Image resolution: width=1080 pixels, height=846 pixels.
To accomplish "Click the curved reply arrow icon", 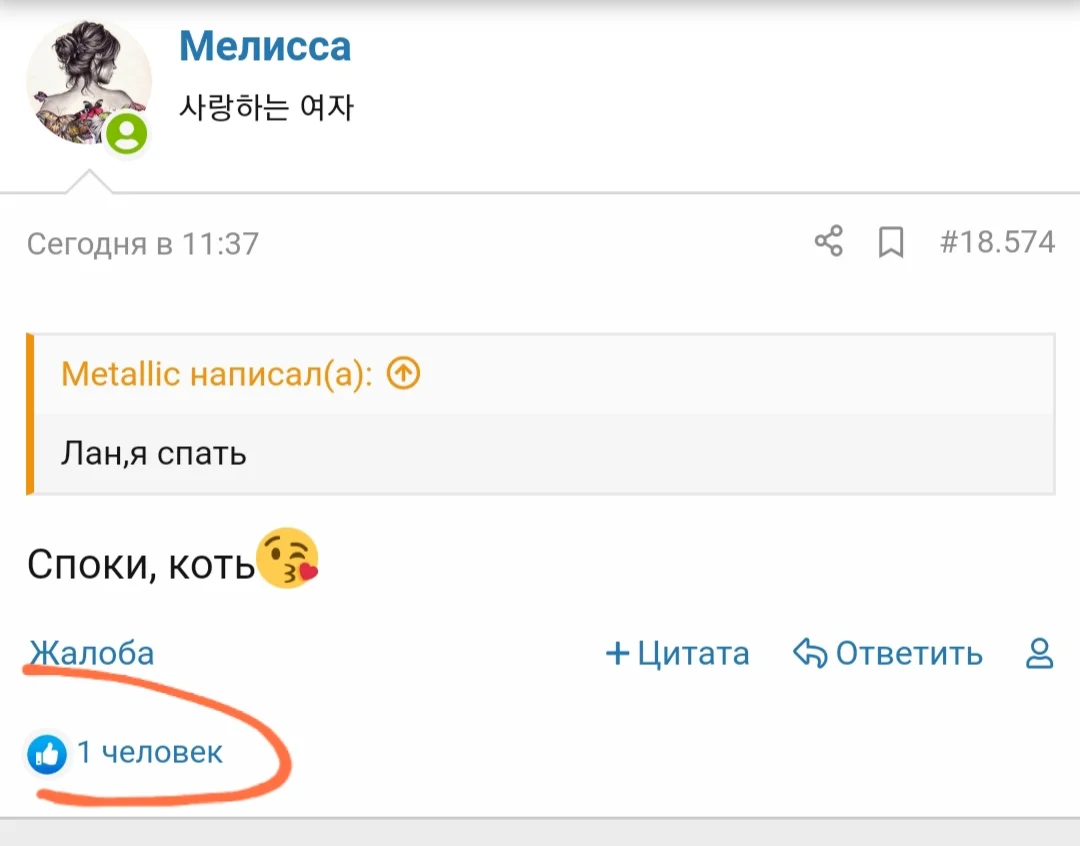I will click(809, 654).
